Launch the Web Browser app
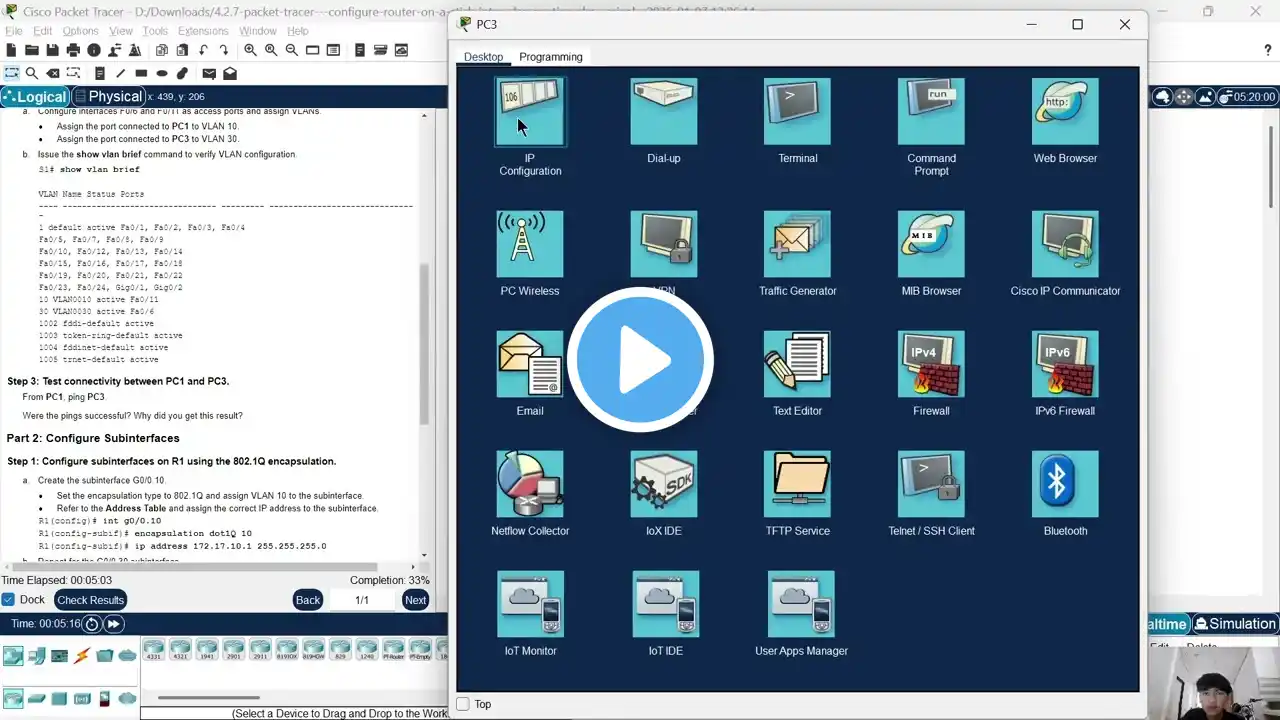 click(x=1065, y=112)
